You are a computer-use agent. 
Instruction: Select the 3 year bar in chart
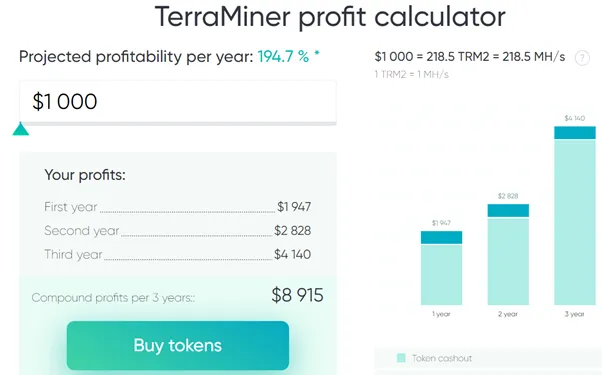click(575, 216)
